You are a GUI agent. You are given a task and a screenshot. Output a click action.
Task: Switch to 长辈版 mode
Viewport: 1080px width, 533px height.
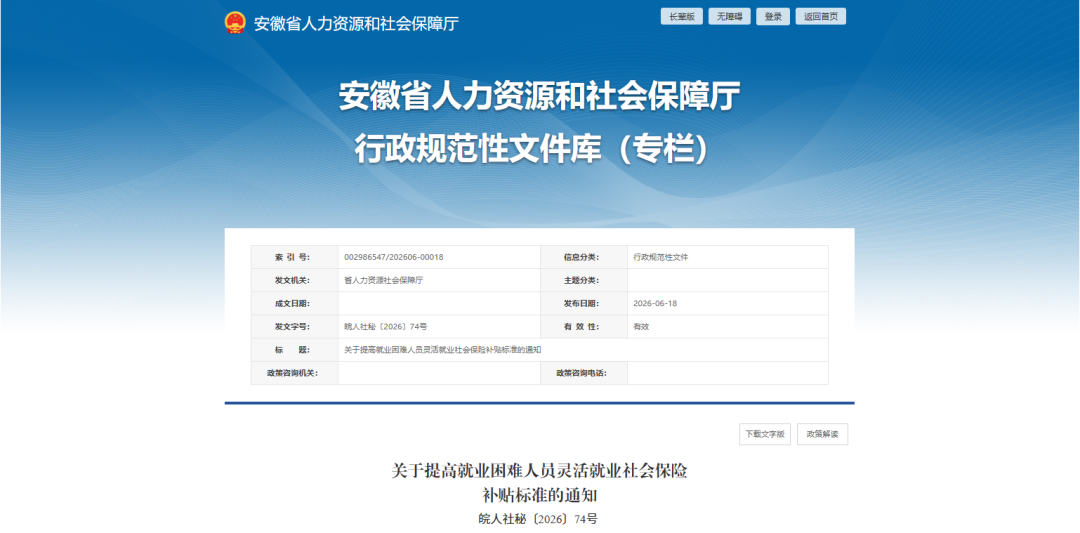tap(682, 17)
